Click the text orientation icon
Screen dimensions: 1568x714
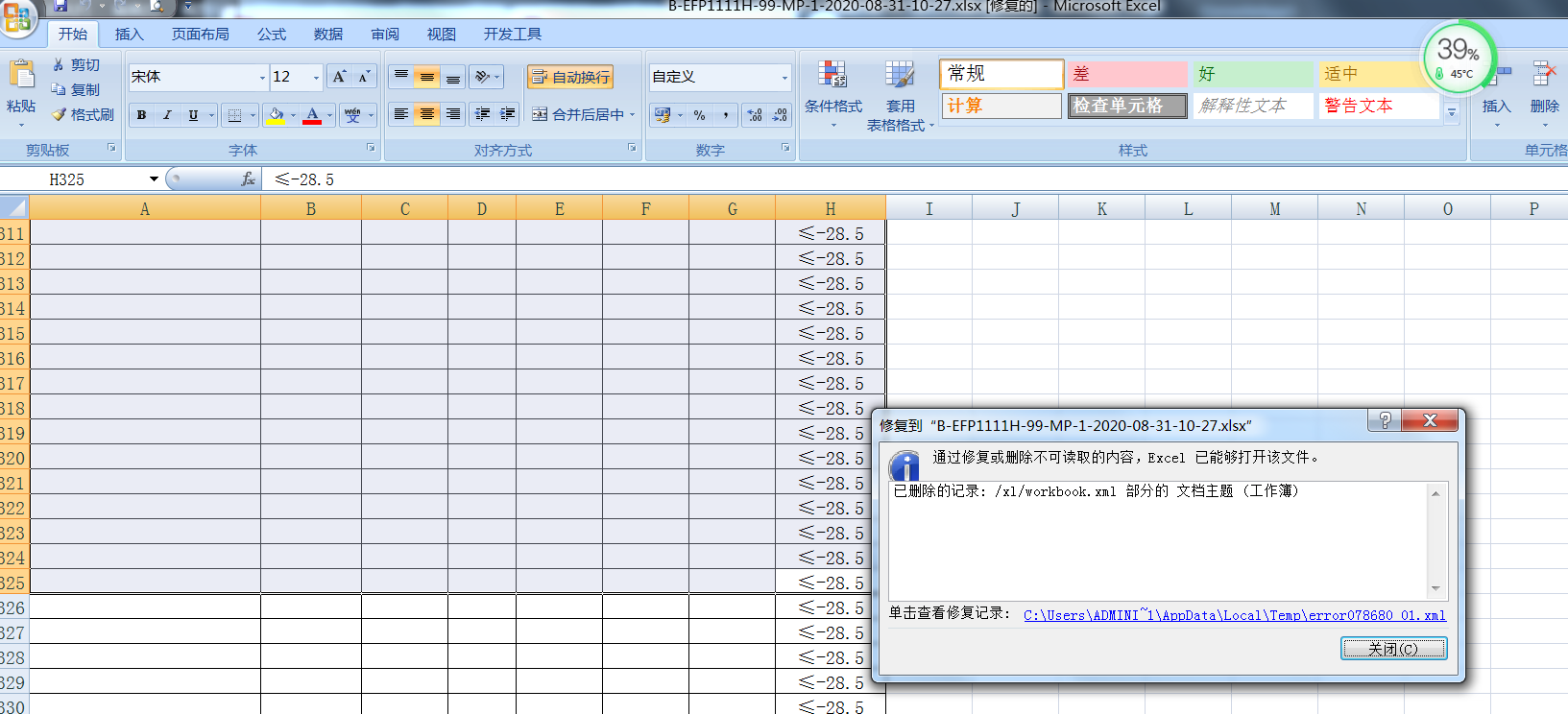tap(482, 77)
